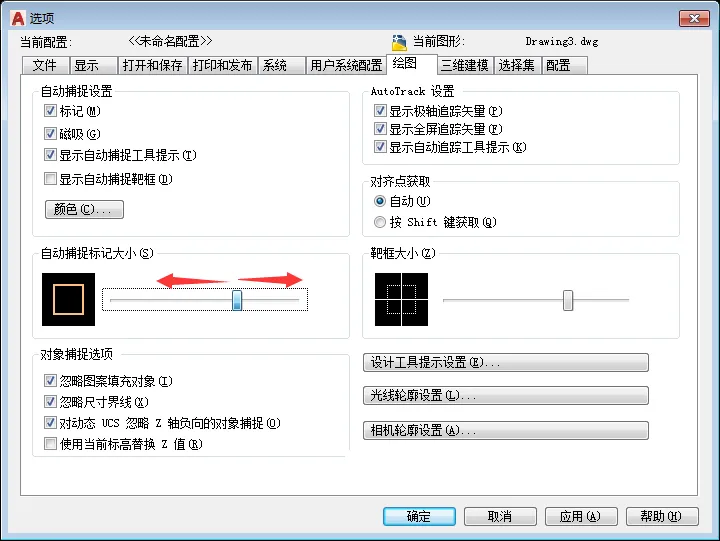
Task: Click the current drawing file icon
Action: click(399, 43)
